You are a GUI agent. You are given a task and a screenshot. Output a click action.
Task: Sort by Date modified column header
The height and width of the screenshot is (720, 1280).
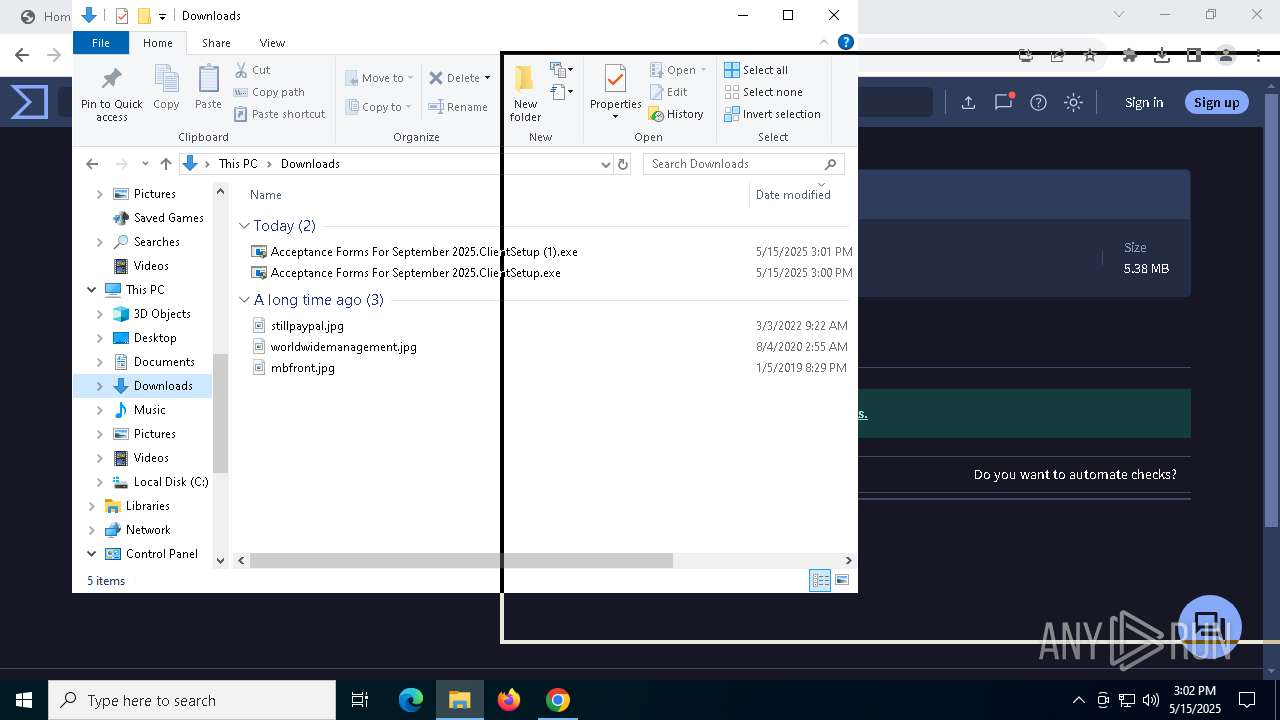(x=793, y=195)
